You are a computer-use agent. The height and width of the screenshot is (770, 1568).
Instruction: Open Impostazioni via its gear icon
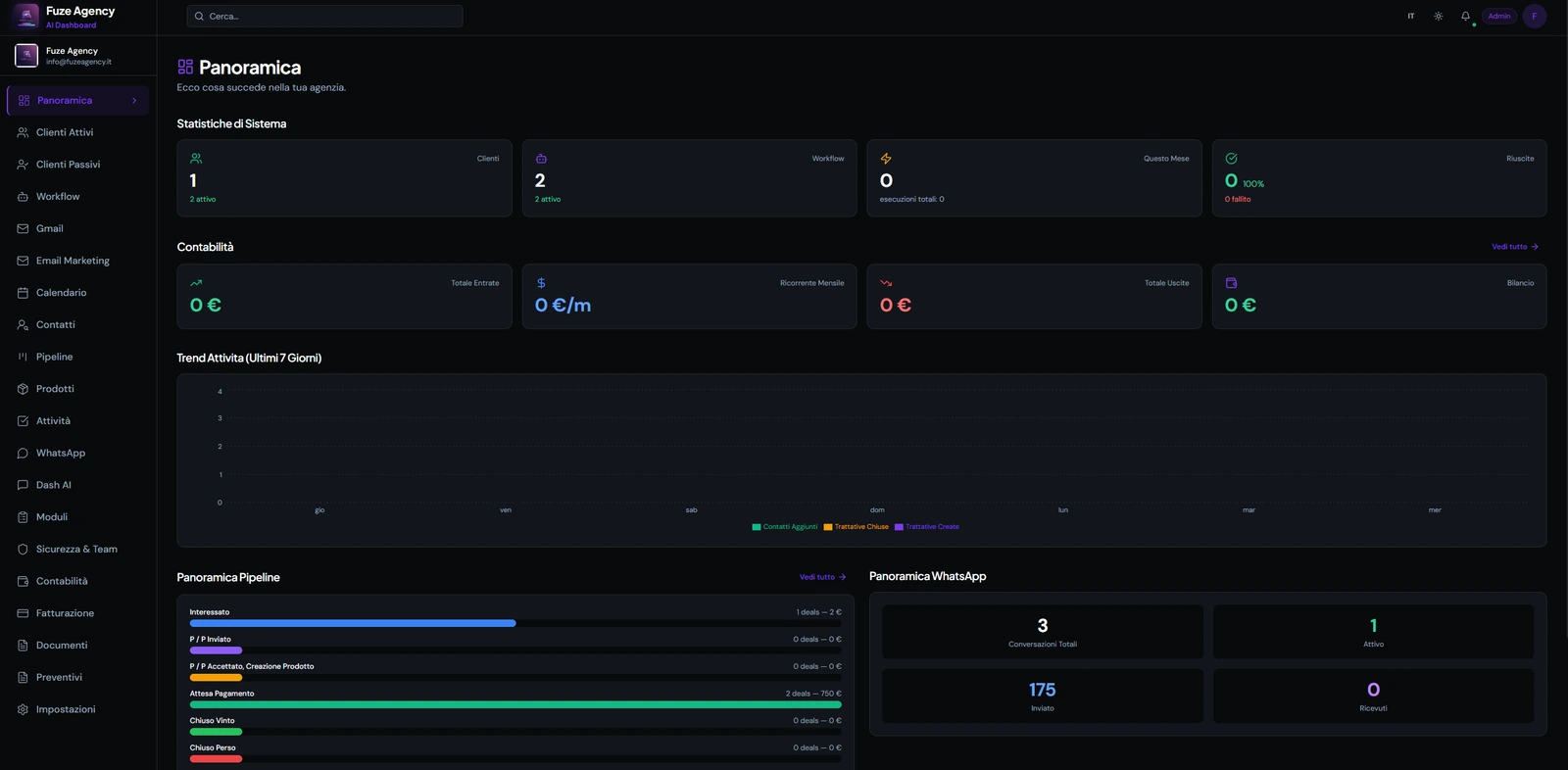click(x=23, y=709)
